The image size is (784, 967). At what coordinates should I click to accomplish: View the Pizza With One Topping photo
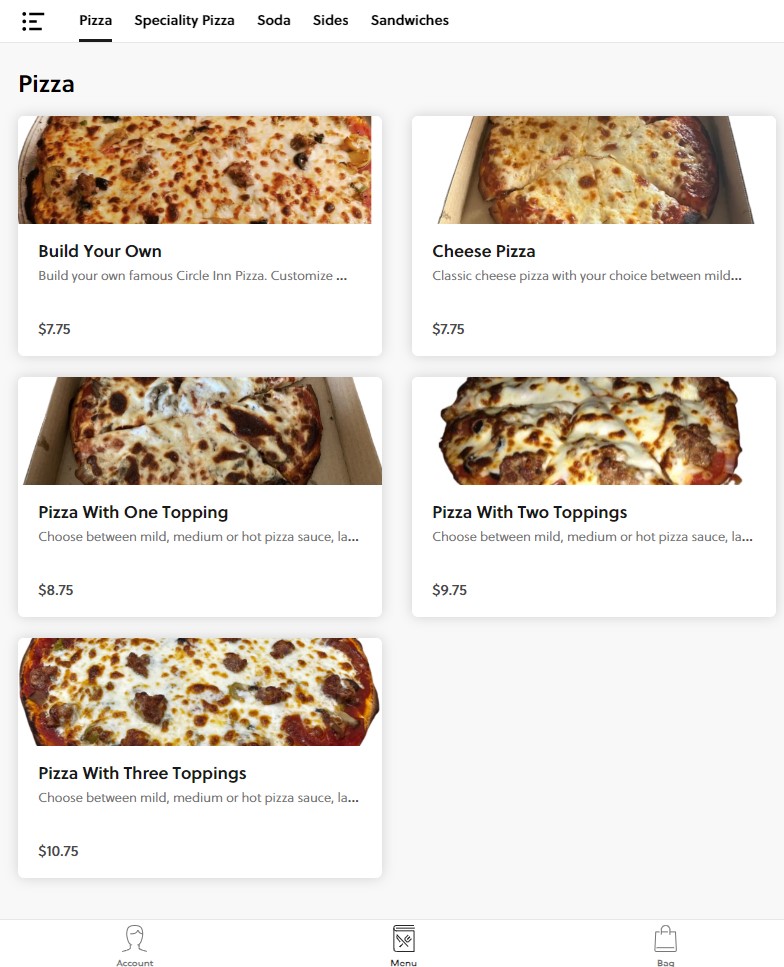pyautogui.click(x=200, y=431)
